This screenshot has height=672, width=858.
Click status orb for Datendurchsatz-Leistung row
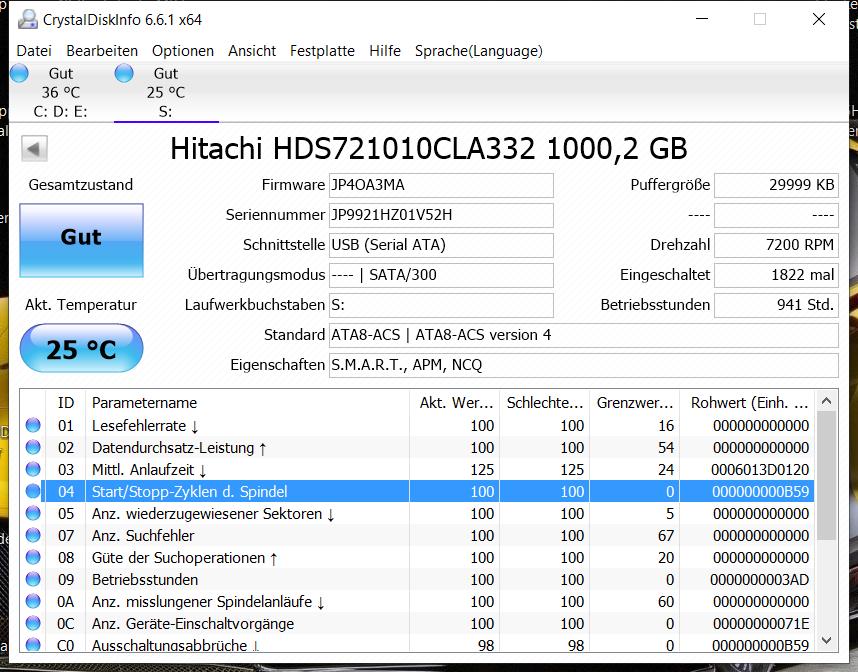(33, 447)
